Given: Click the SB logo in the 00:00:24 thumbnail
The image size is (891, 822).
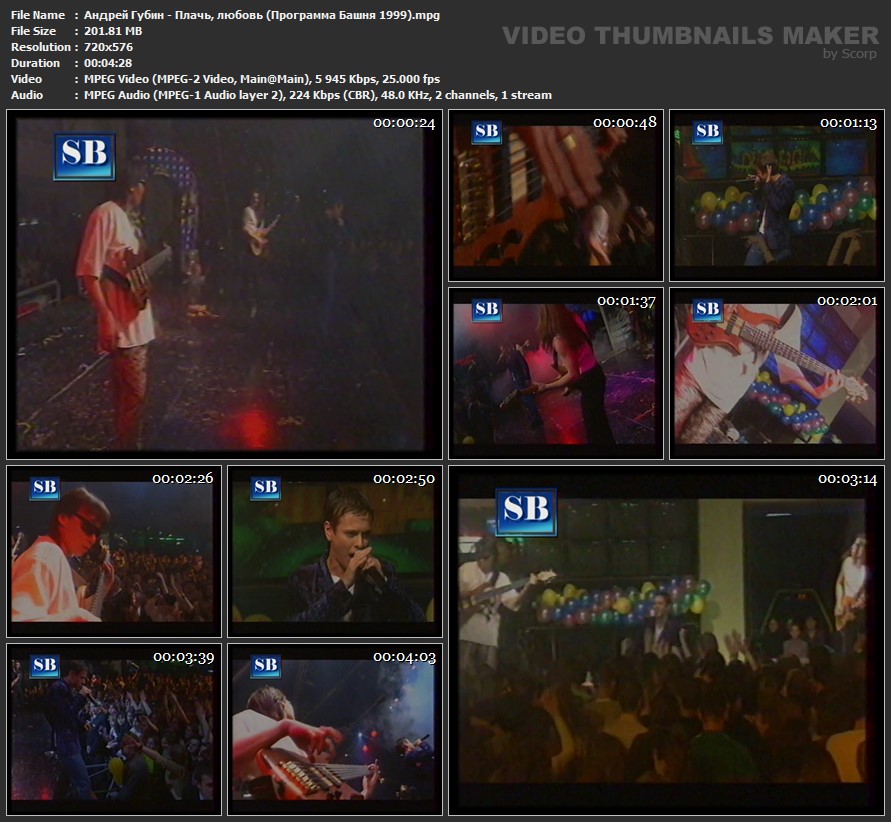Looking at the screenshot, I should coord(84,156).
